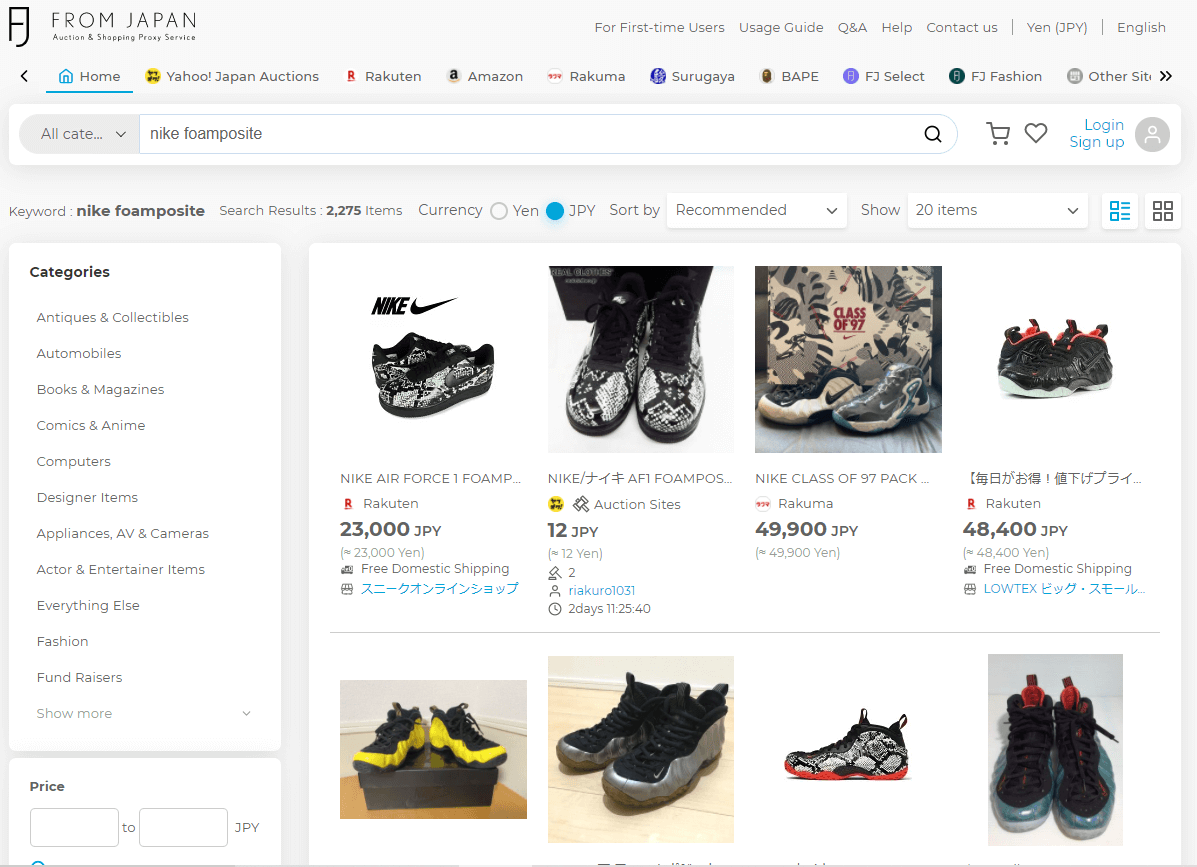Click the Login link

click(1104, 124)
